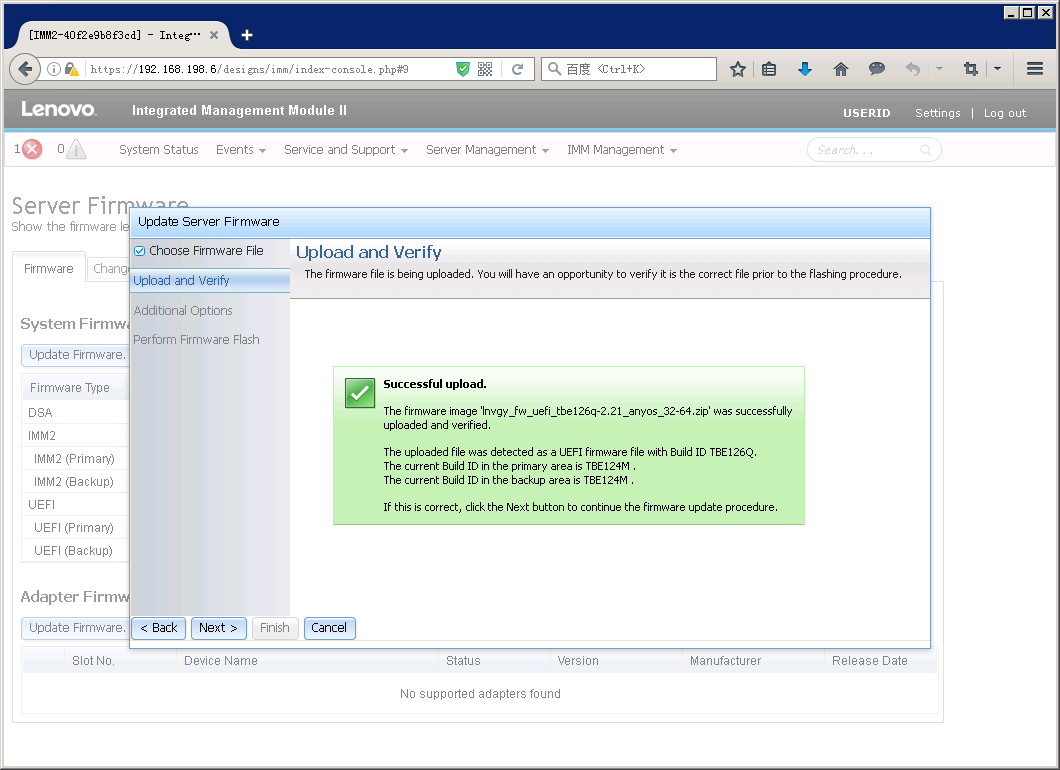Viewport: 1060px width, 770px height.
Task: Reload the page with refresh icon
Action: pos(517,69)
